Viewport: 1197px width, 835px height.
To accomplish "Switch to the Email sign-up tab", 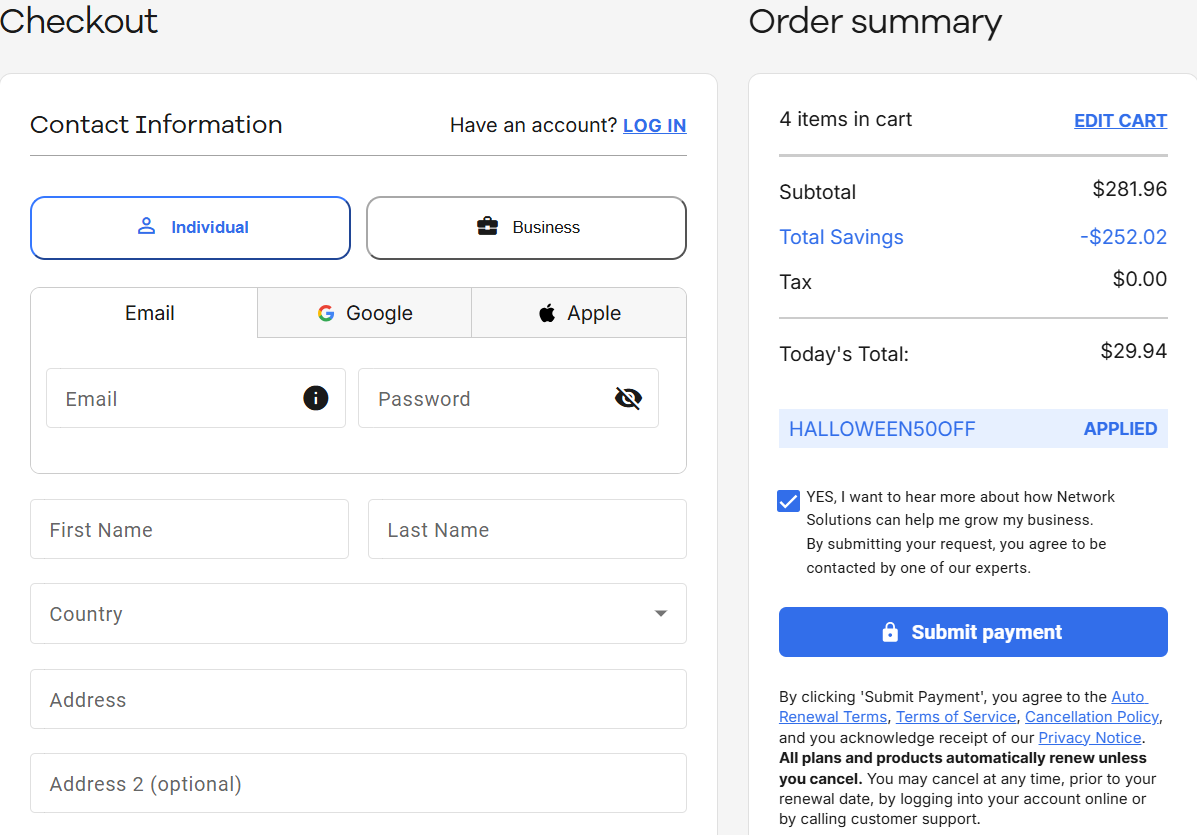I will pos(144,313).
